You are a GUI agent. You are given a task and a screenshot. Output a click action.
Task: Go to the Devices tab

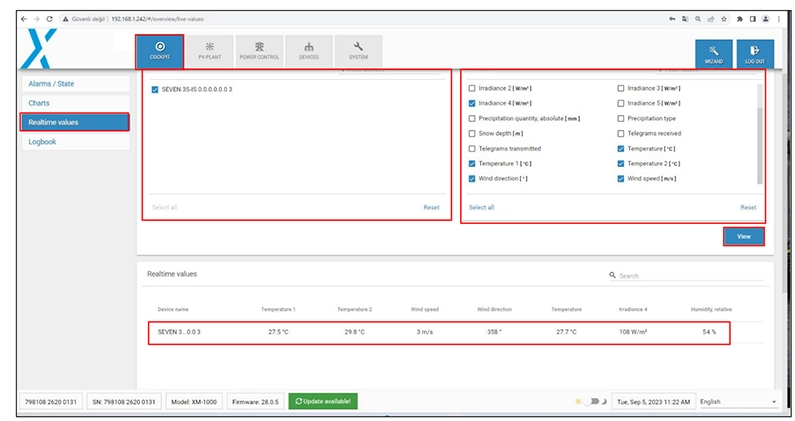(x=309, y=52)
